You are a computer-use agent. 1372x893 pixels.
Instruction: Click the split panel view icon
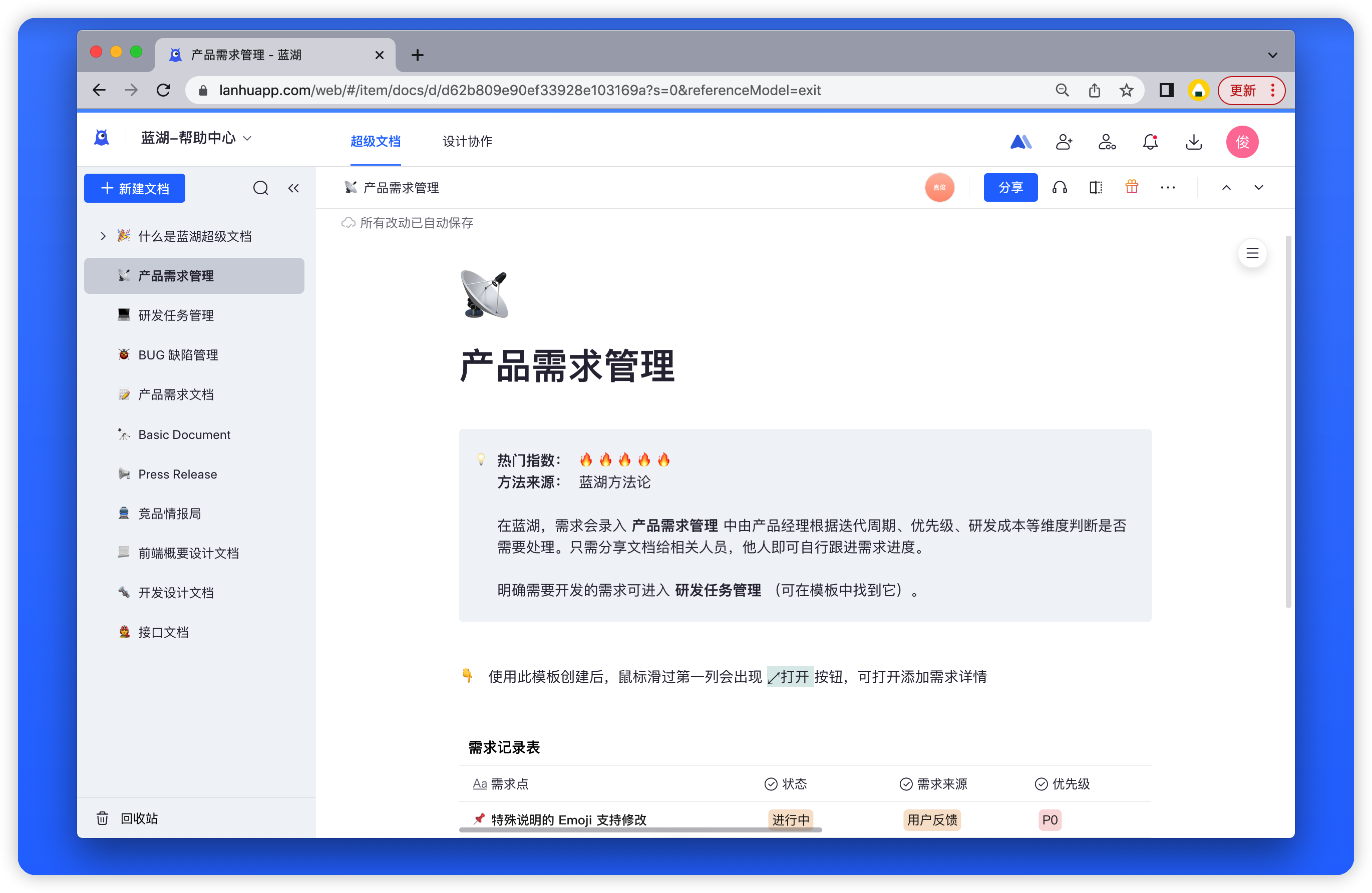tap(1096, 187)
